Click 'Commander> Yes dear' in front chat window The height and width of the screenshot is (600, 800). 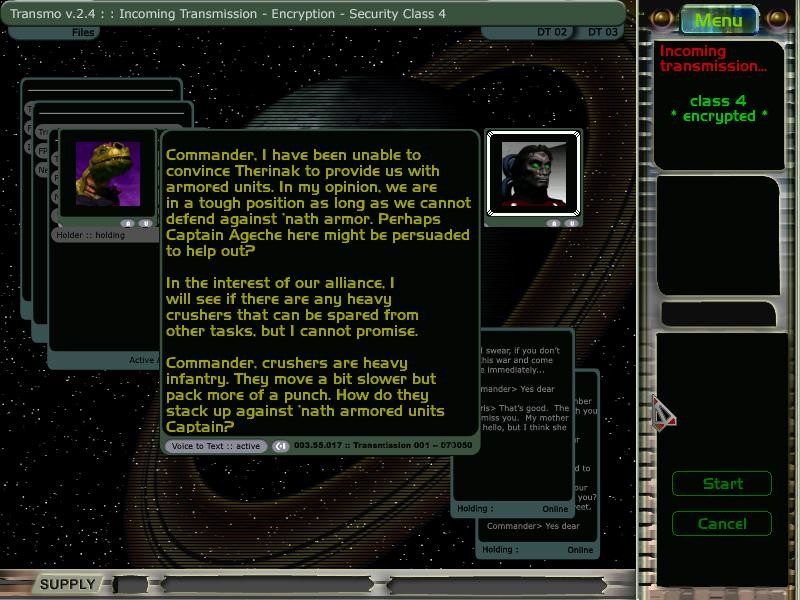pyautogui.click(x=517, y=389)
